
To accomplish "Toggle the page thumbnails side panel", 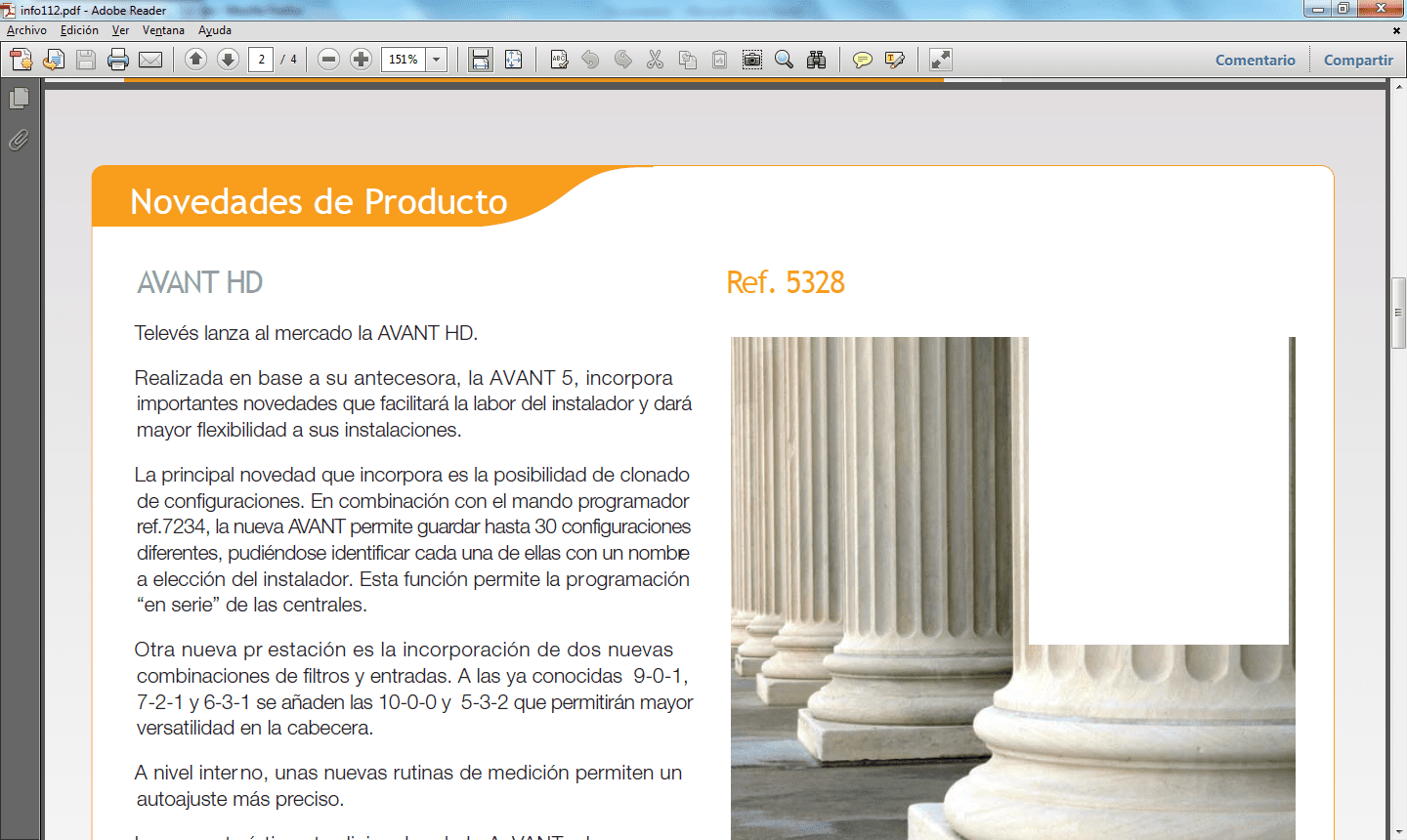I will [19, 99].
